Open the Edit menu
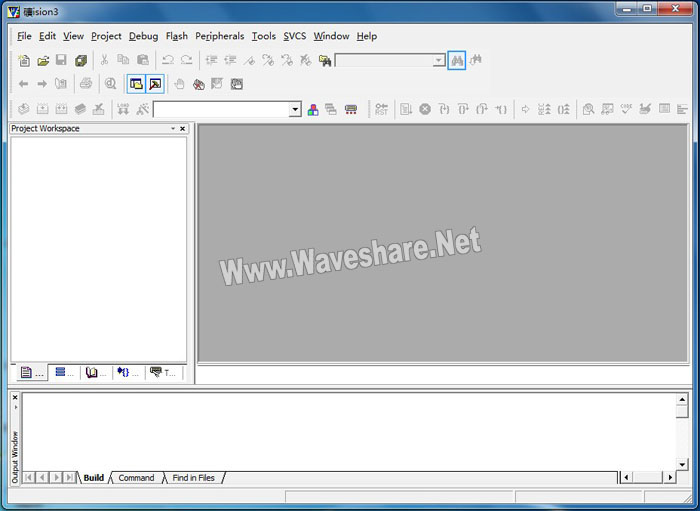Screen dimensions: 700x511 point(47,36)
